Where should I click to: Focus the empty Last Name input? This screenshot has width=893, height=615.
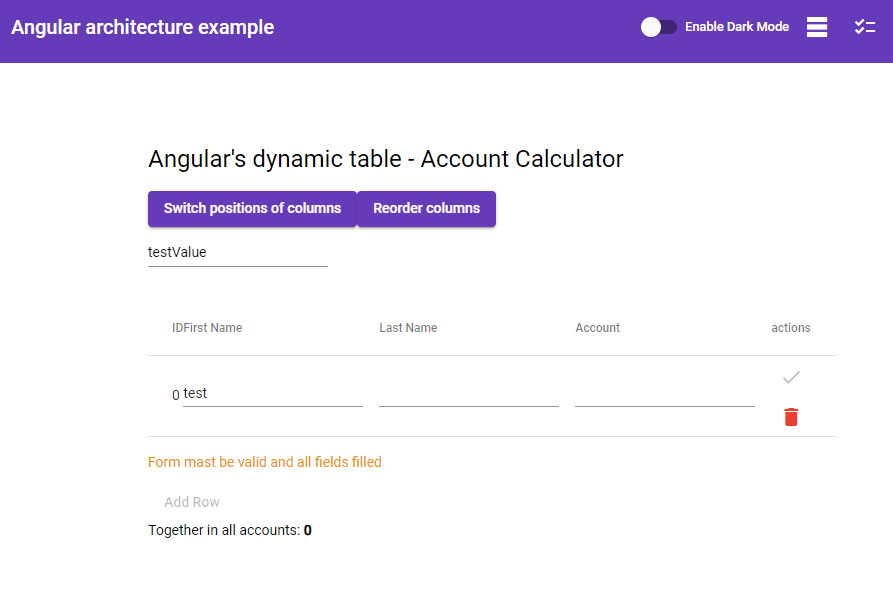[468, 397]
